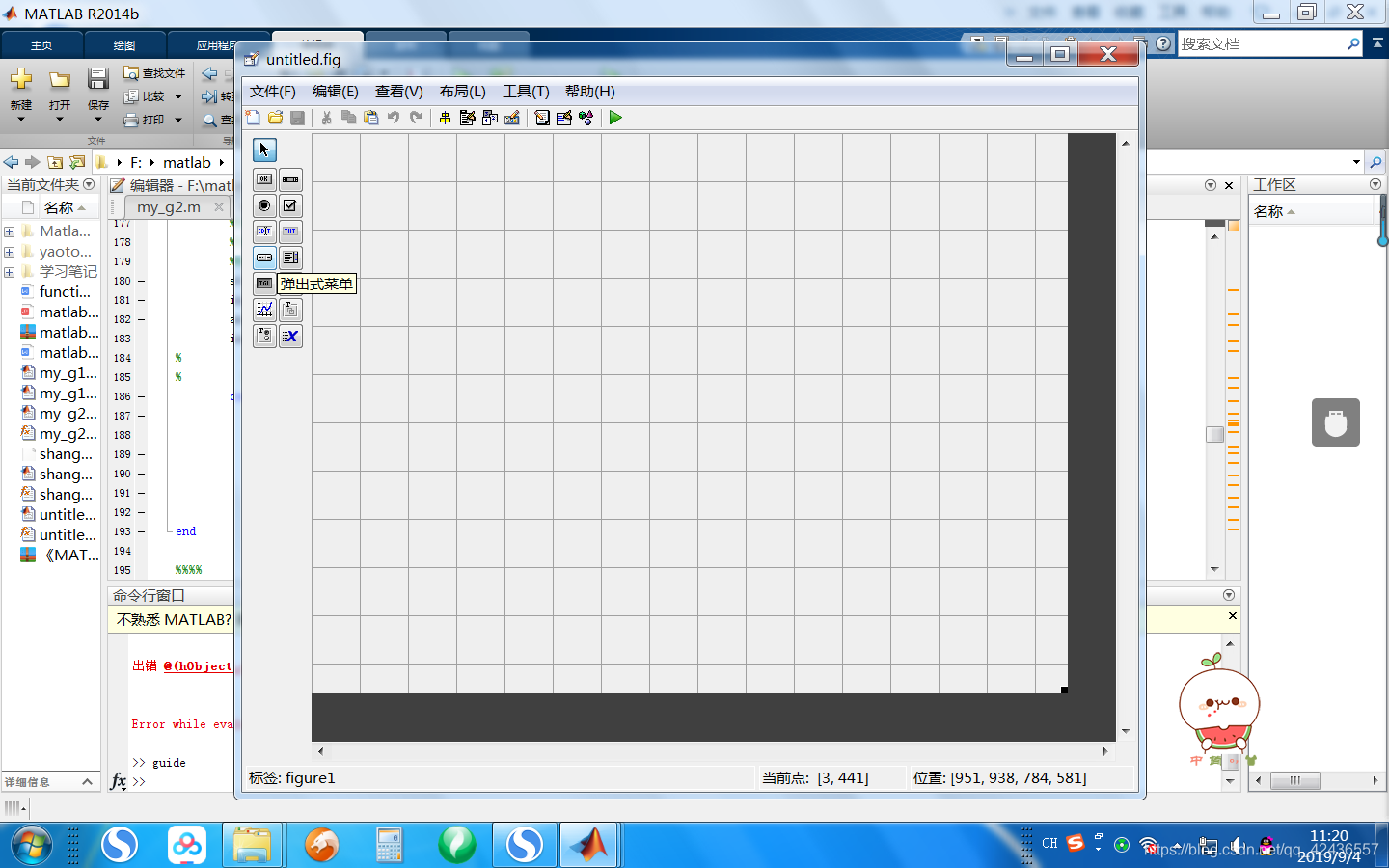Open the Align Objects tool

coord(446,118)
